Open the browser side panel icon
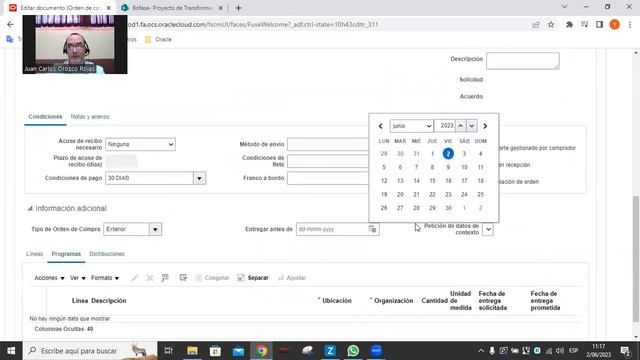Screen dimensions: 640x360 click(600, 24)
